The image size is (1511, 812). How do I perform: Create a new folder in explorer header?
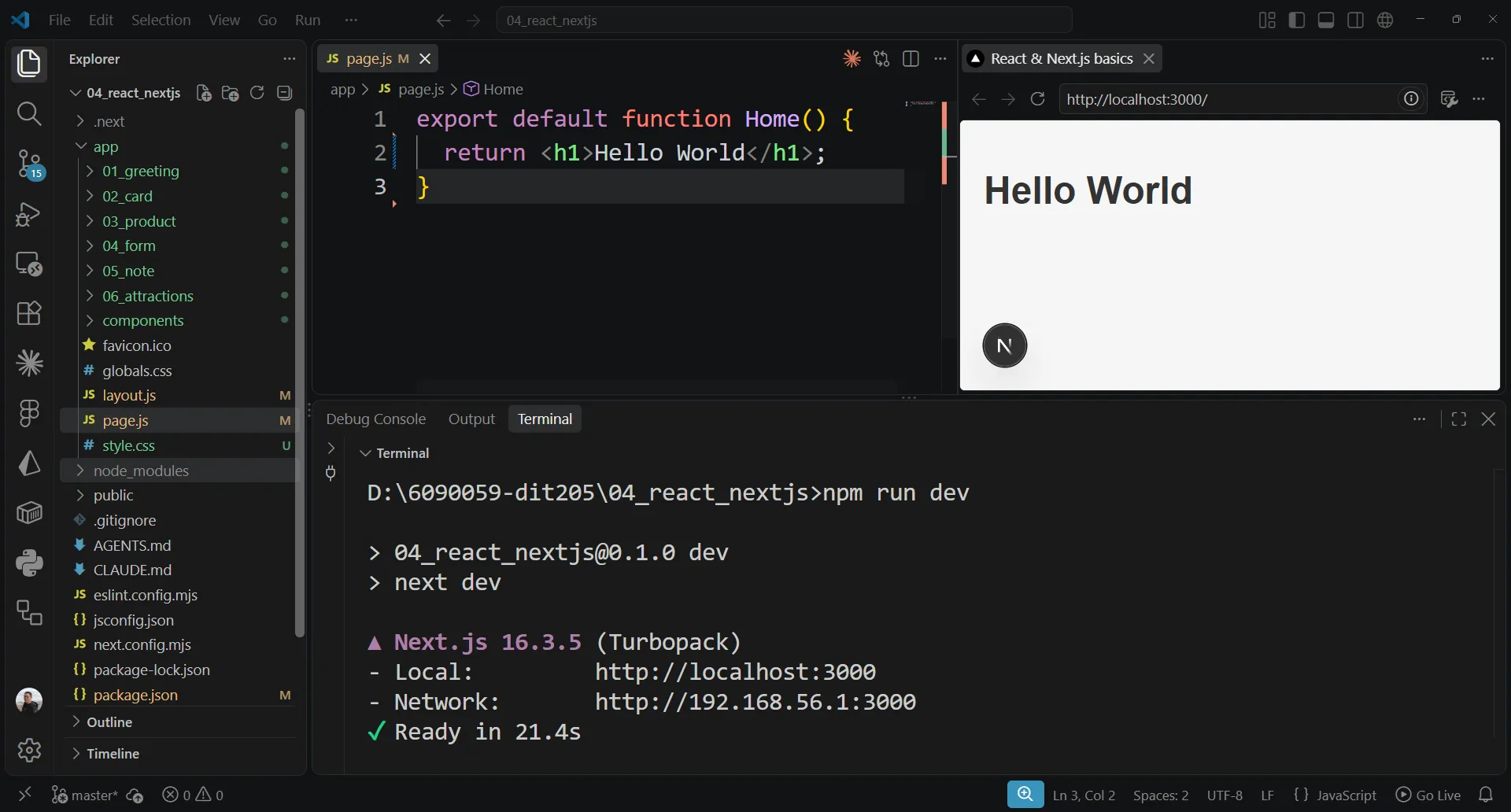231,93
